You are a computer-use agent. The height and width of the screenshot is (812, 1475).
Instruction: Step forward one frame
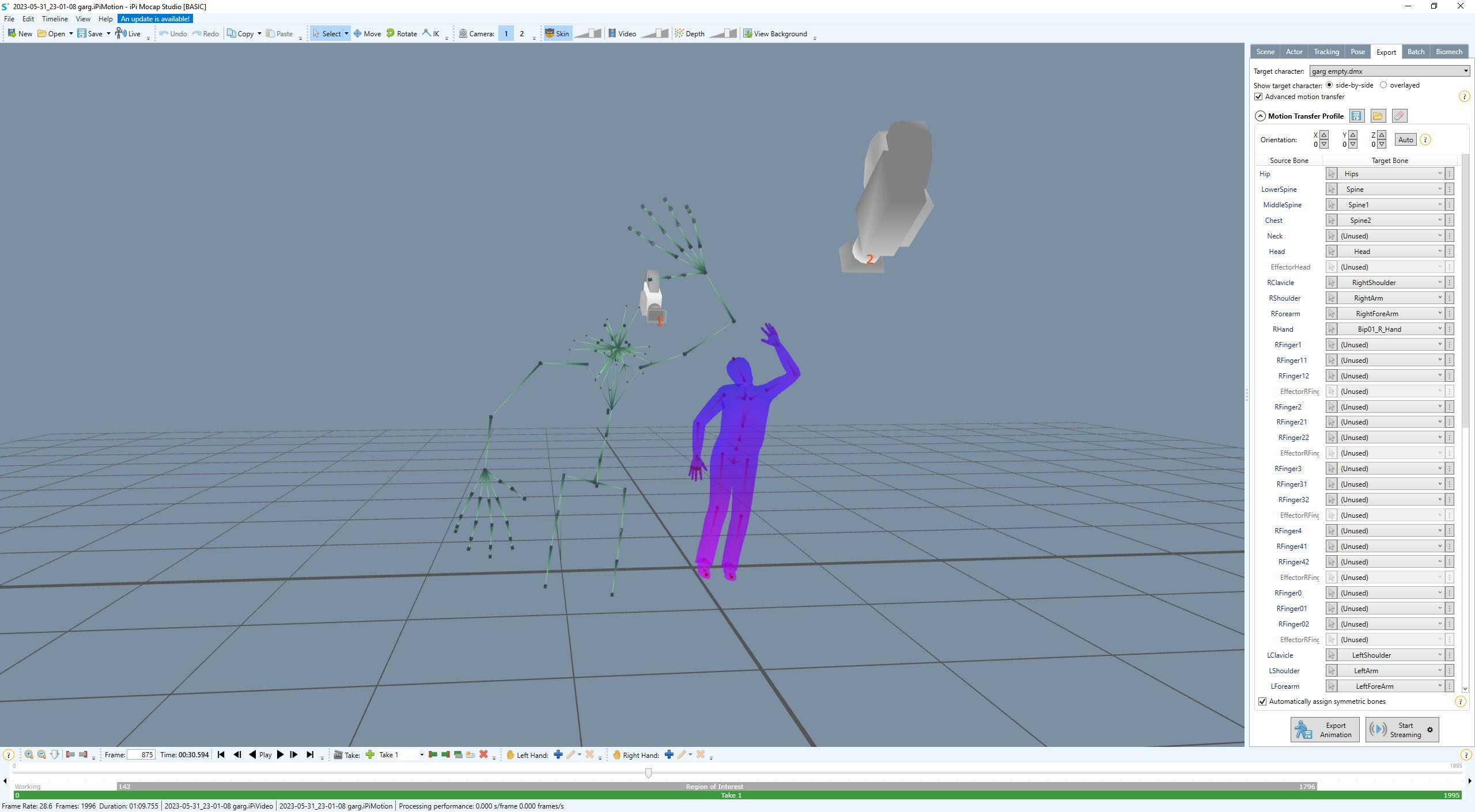294,754
